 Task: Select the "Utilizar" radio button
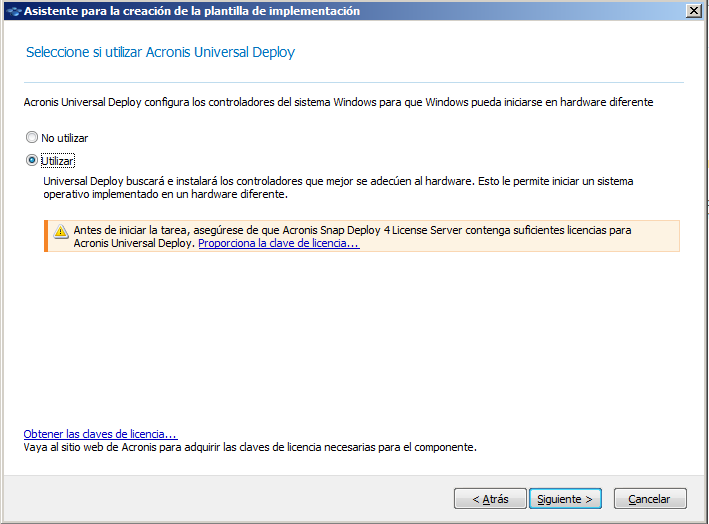(x=32, y=160)
